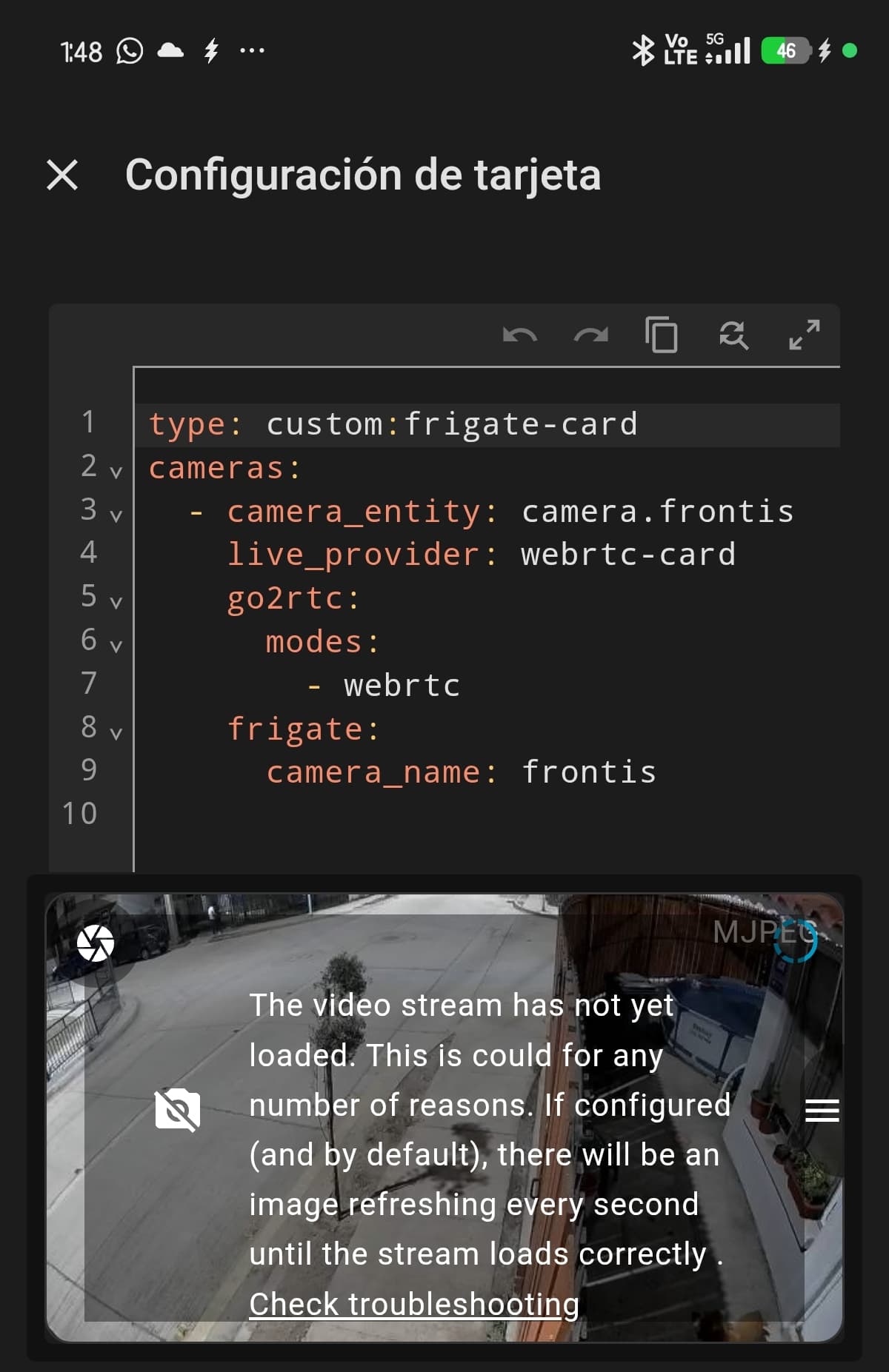Click the 'Configuración de tarjeta' title
The image size is (889, 1372).
pos(363,175)
